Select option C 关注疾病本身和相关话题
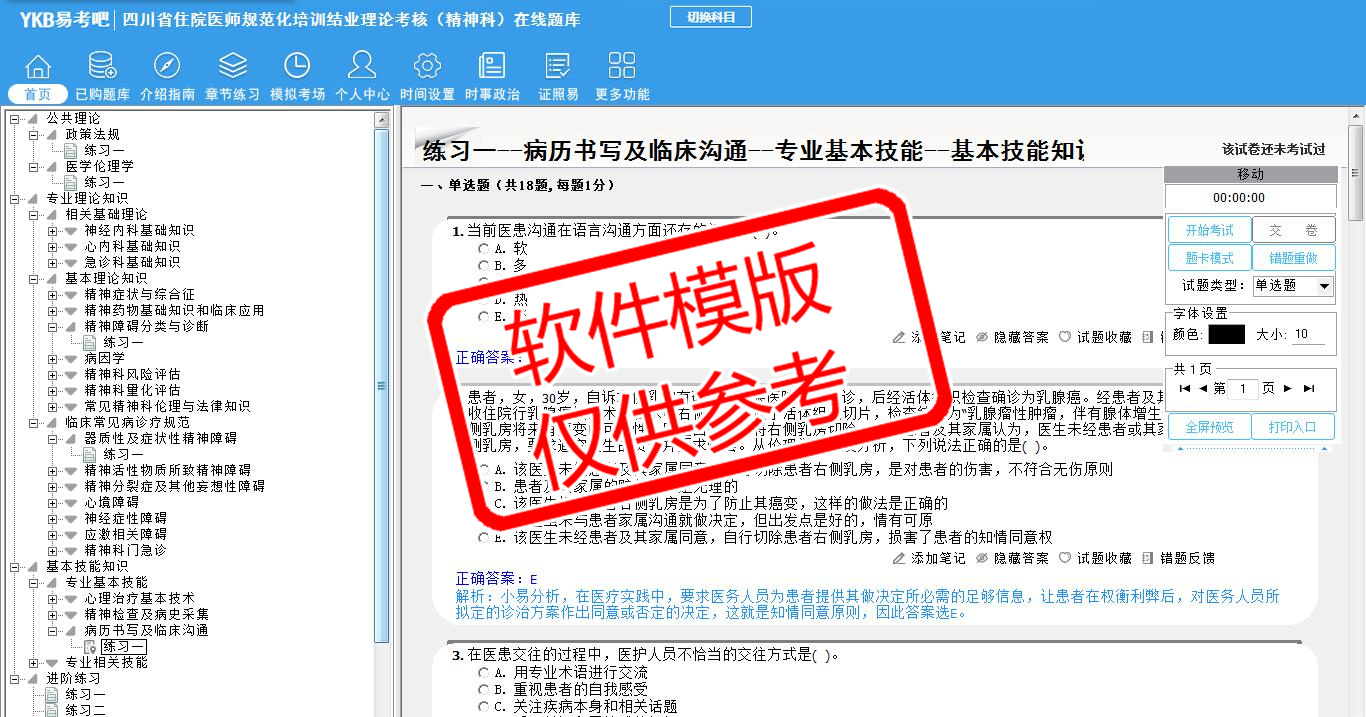The image size is (1366, 717). click(484, 707)
